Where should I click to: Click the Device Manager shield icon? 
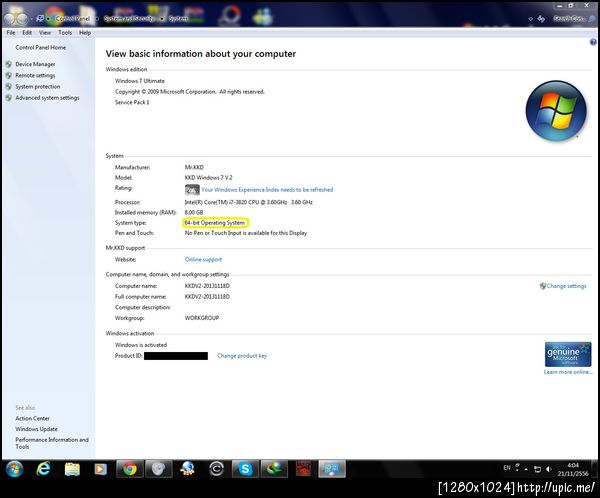click(x=9, y=64)
